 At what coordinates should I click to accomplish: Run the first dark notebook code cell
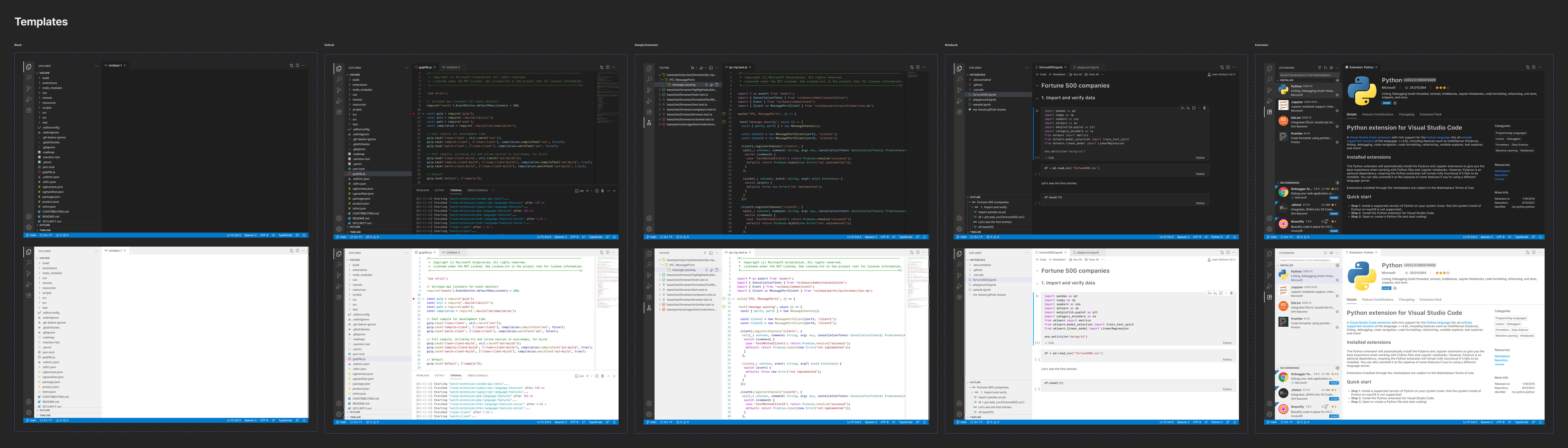point(1038,111)
